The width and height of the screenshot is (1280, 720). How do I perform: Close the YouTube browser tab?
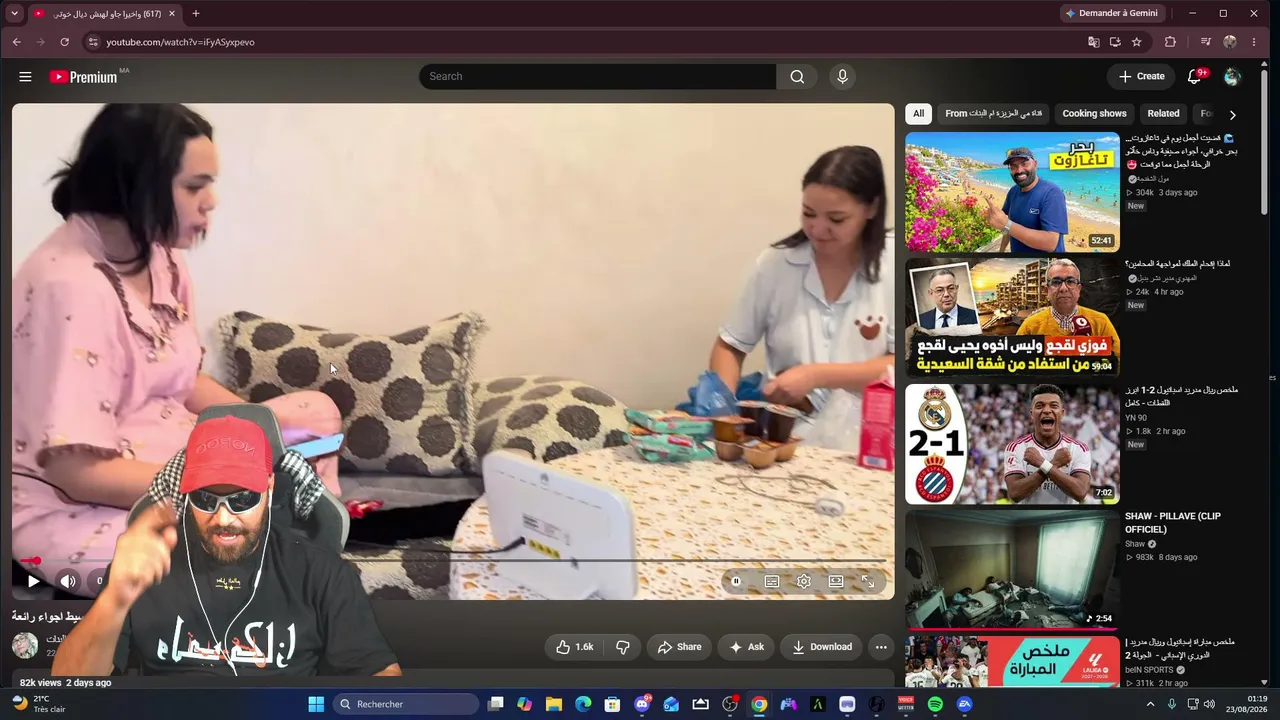point(172,14)
